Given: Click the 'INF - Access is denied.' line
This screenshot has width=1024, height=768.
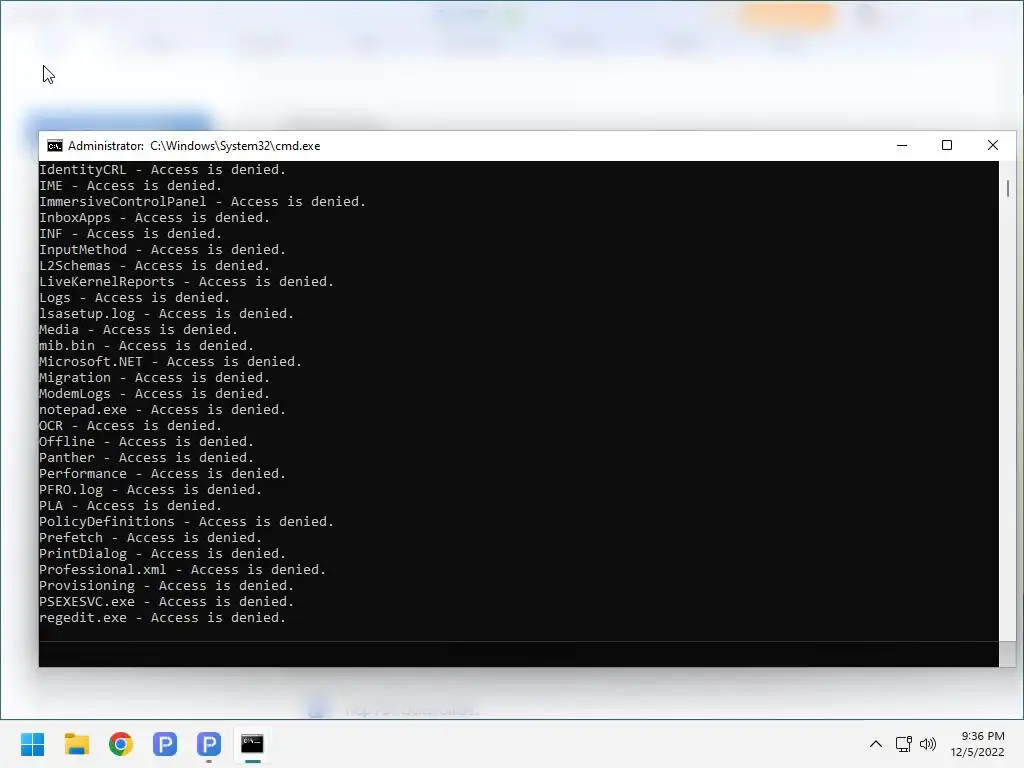Looking at the screenshot, I should pyautogui.click(x=131, y=234).
